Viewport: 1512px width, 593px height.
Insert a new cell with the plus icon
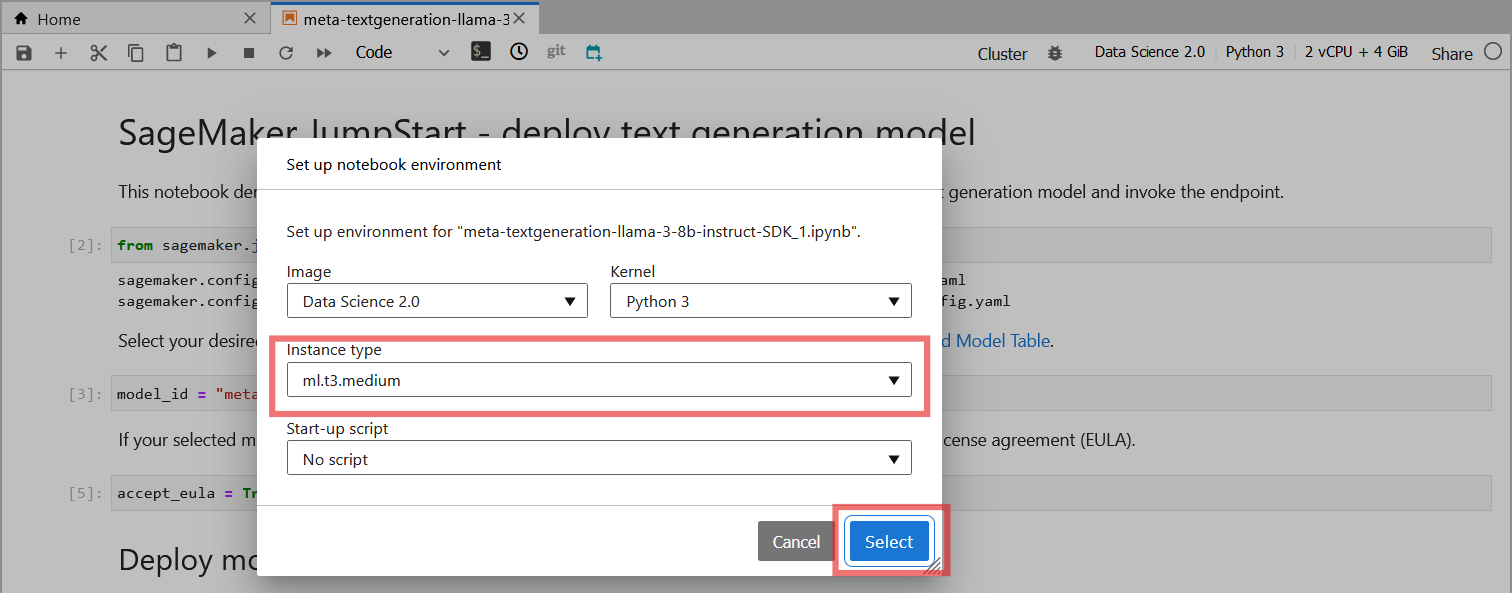click(x=61, y=53)
